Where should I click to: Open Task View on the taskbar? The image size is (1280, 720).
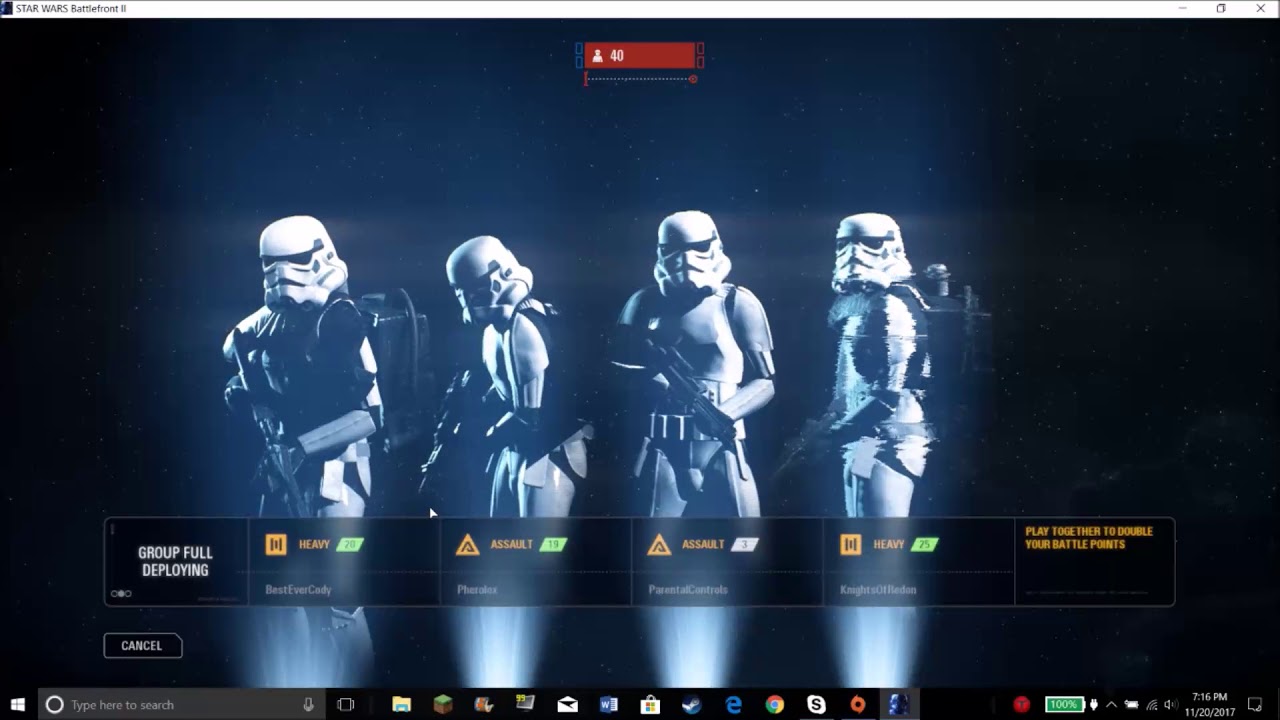346,705
